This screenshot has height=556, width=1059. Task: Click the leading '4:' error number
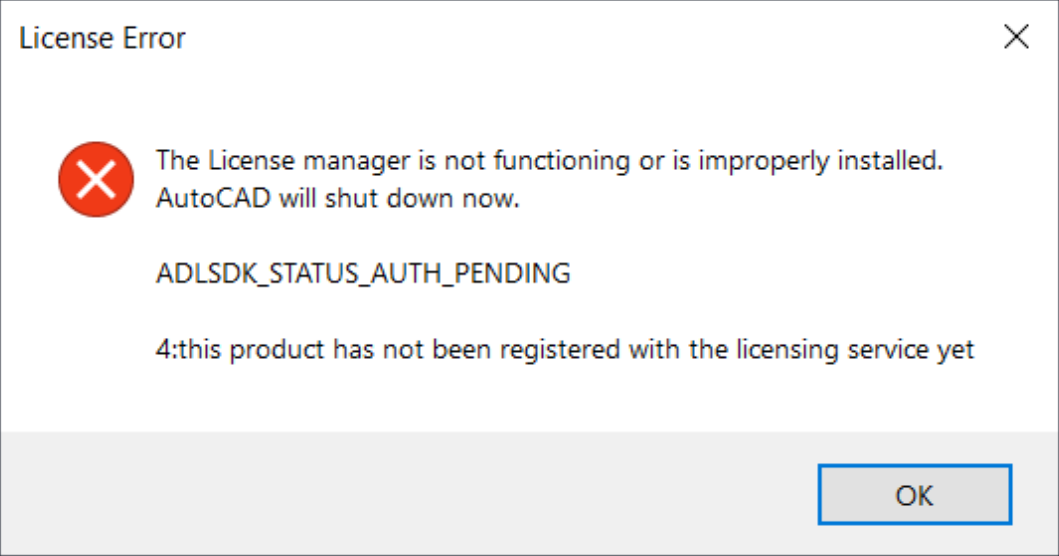[166, 350]
